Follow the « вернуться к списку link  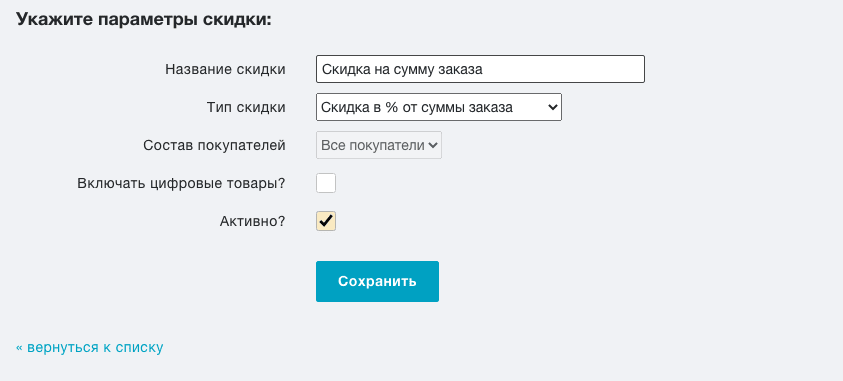coord(90,347)
